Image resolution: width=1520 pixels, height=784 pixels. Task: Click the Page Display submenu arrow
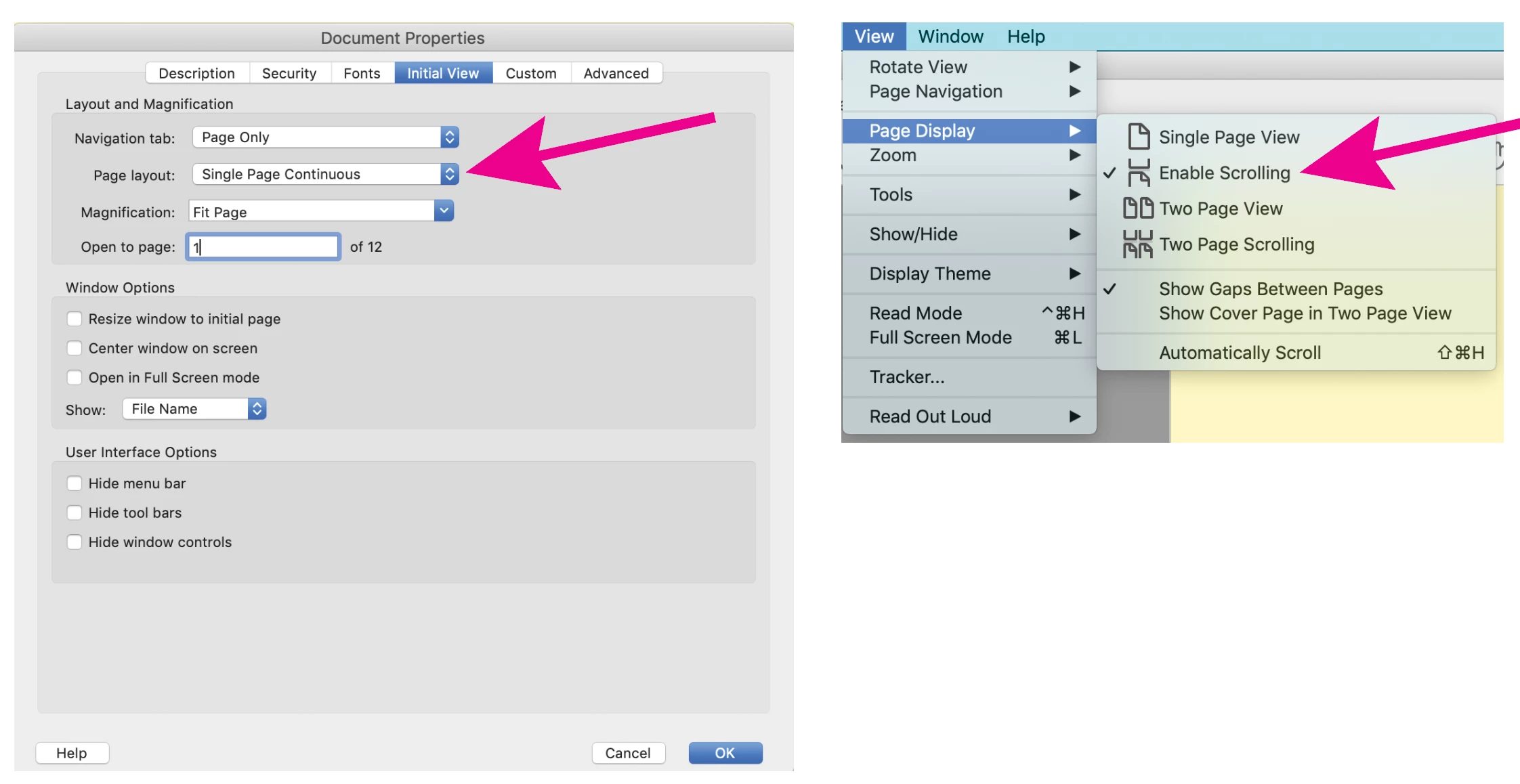[x=1075, y=131]
